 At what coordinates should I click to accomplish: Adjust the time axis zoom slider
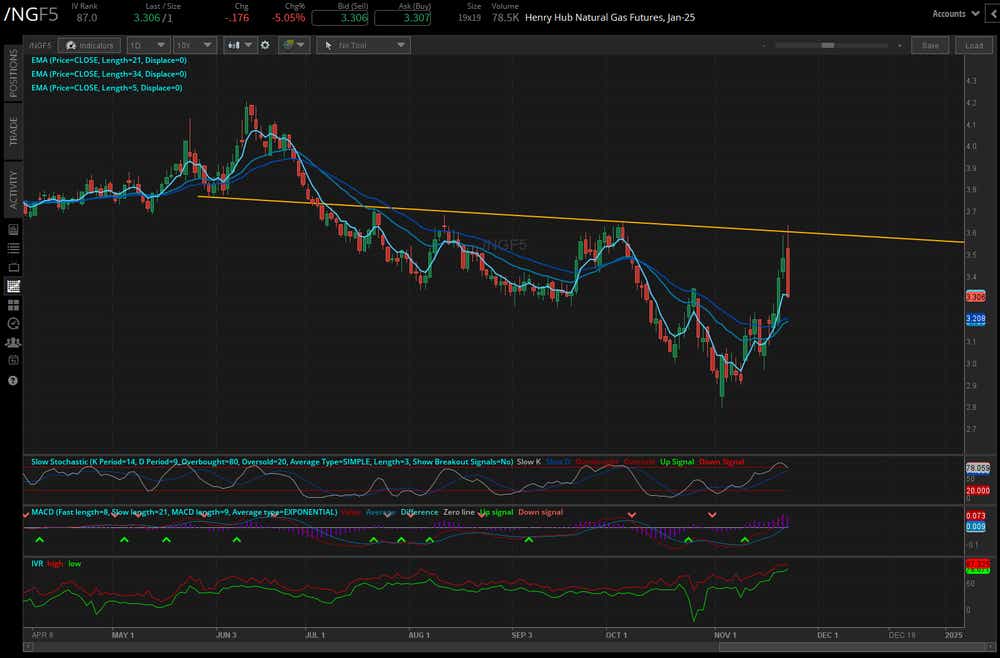coord(827,44)
